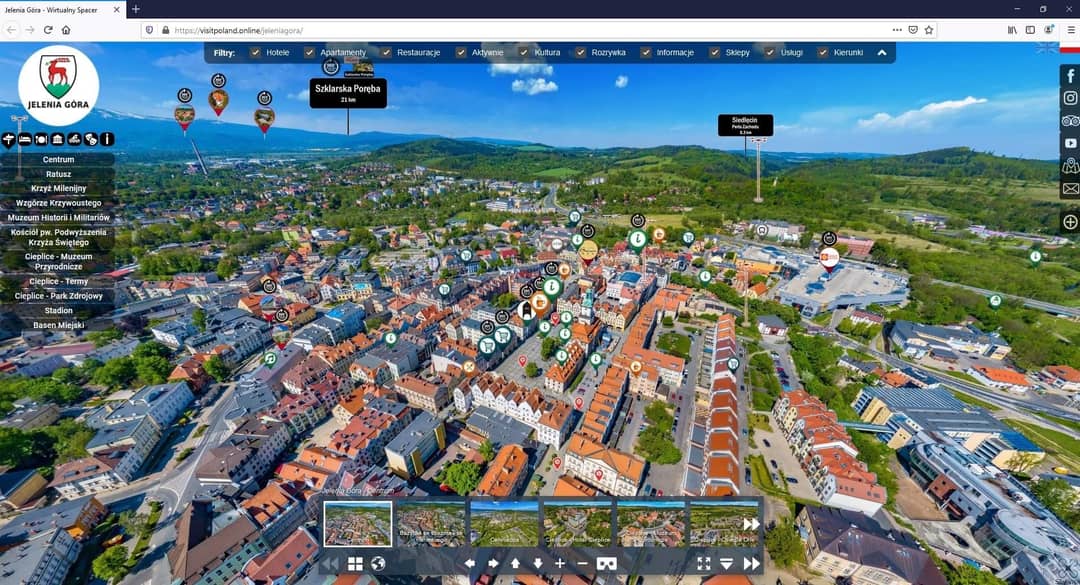Viewport: 1080px width, 585px height.
Task: Toggle the Restauracje filter checkbox
Action: (385, 52)
